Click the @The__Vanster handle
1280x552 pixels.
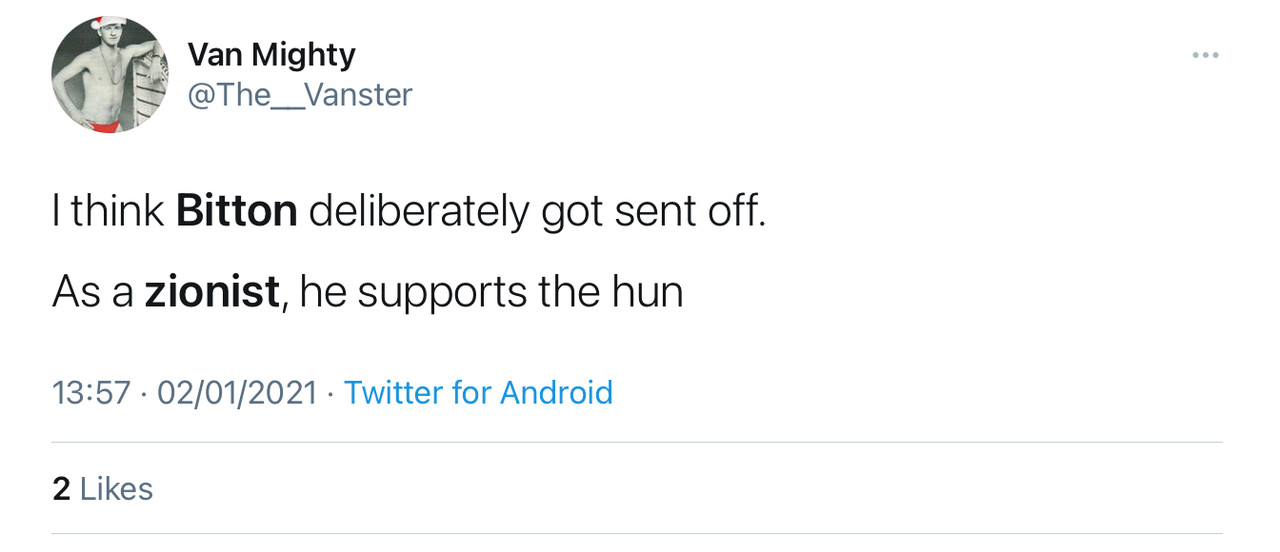(299, 94)
